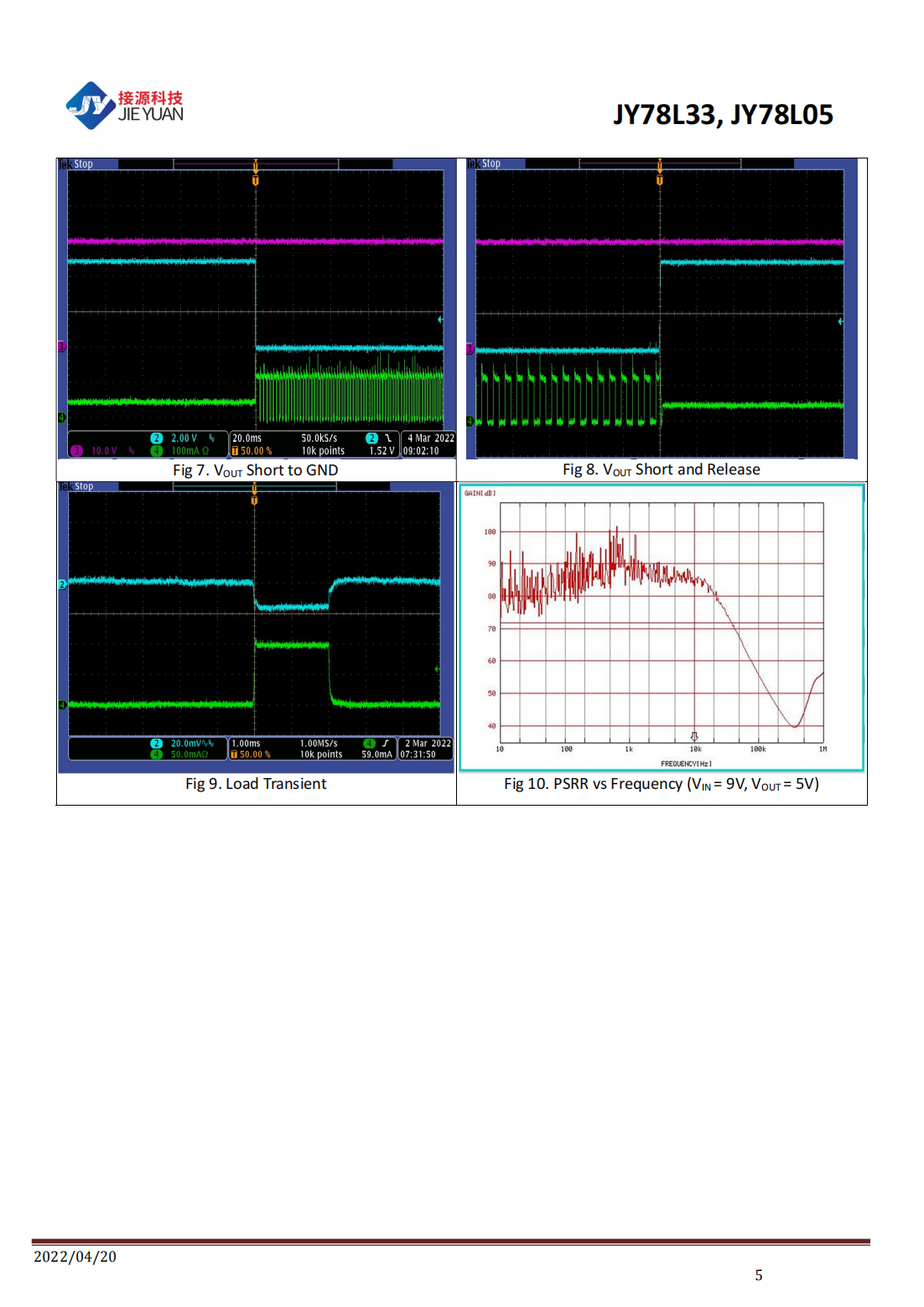Click the '1.00ms' timebase readout in Fig 9

(246, 744)
